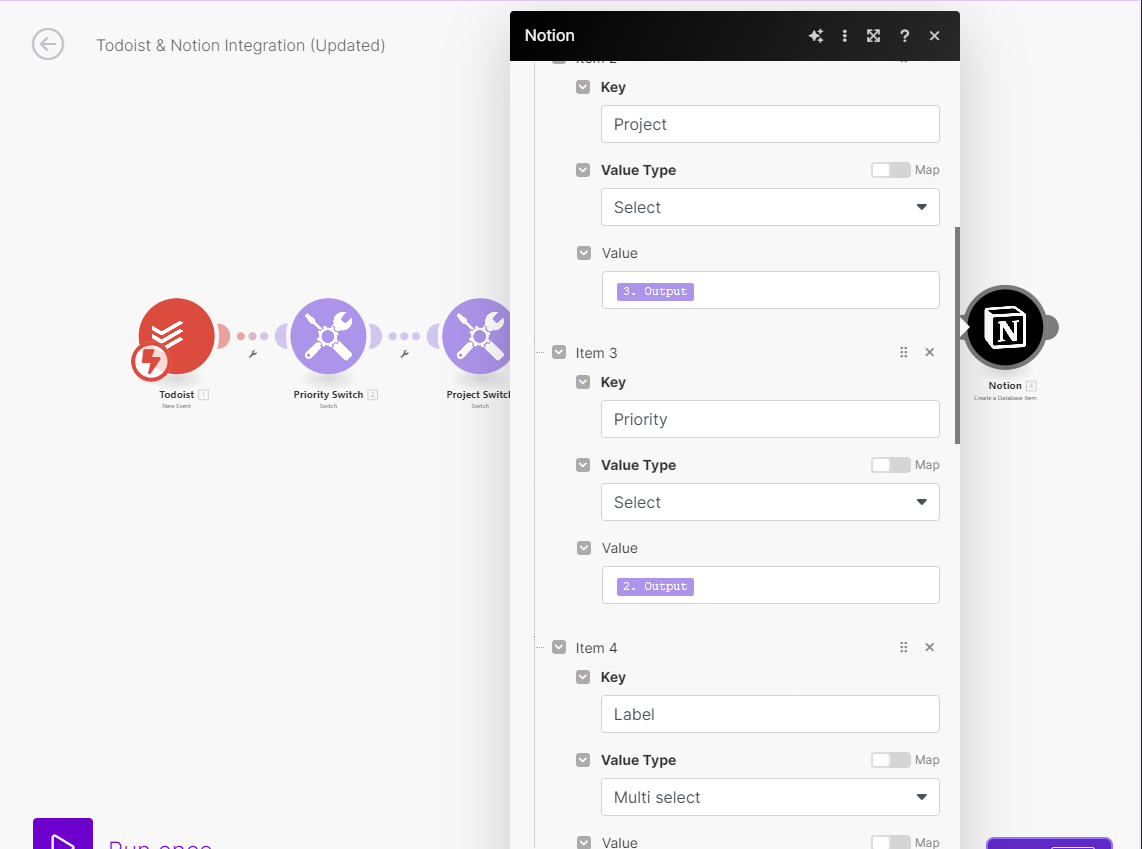This screenshot has width=1142, height=849.
Task: Open the Value Type dropdown for Item 3
Action: point(770,502)
